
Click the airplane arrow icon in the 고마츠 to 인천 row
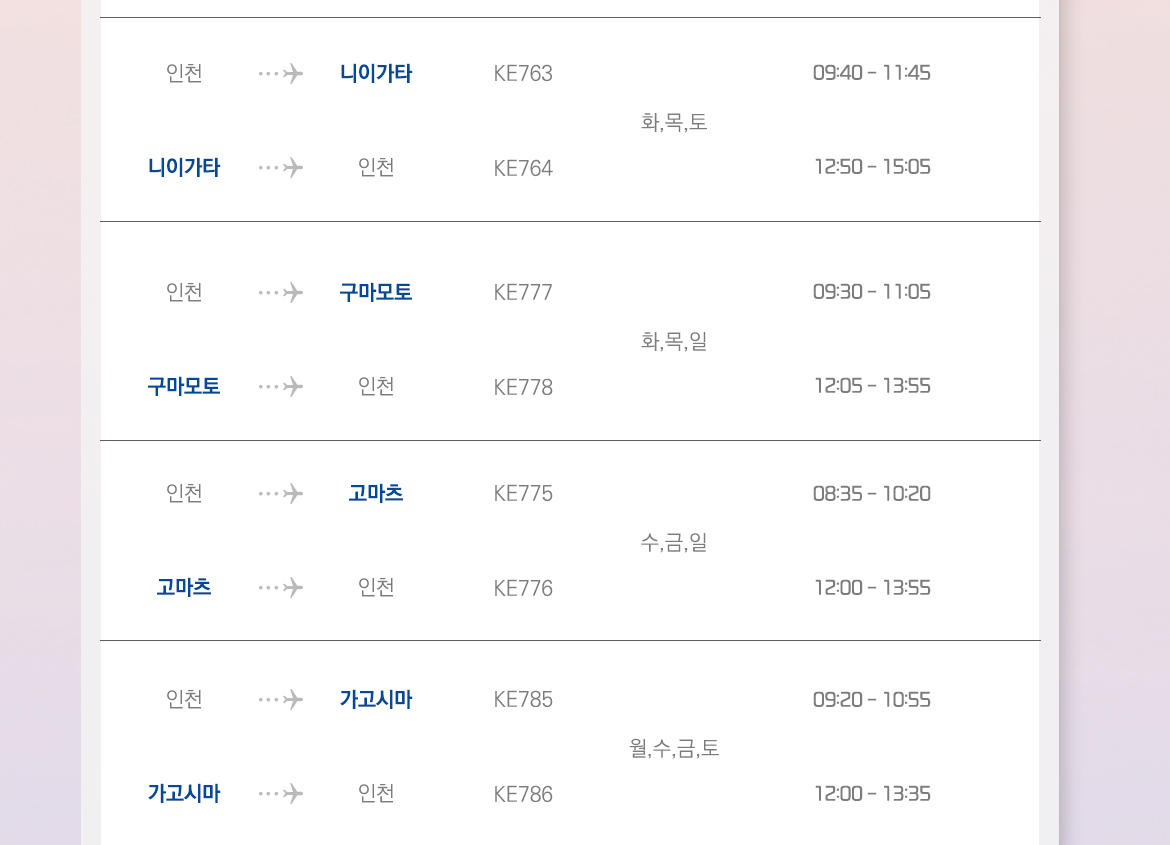coord(281,587)
